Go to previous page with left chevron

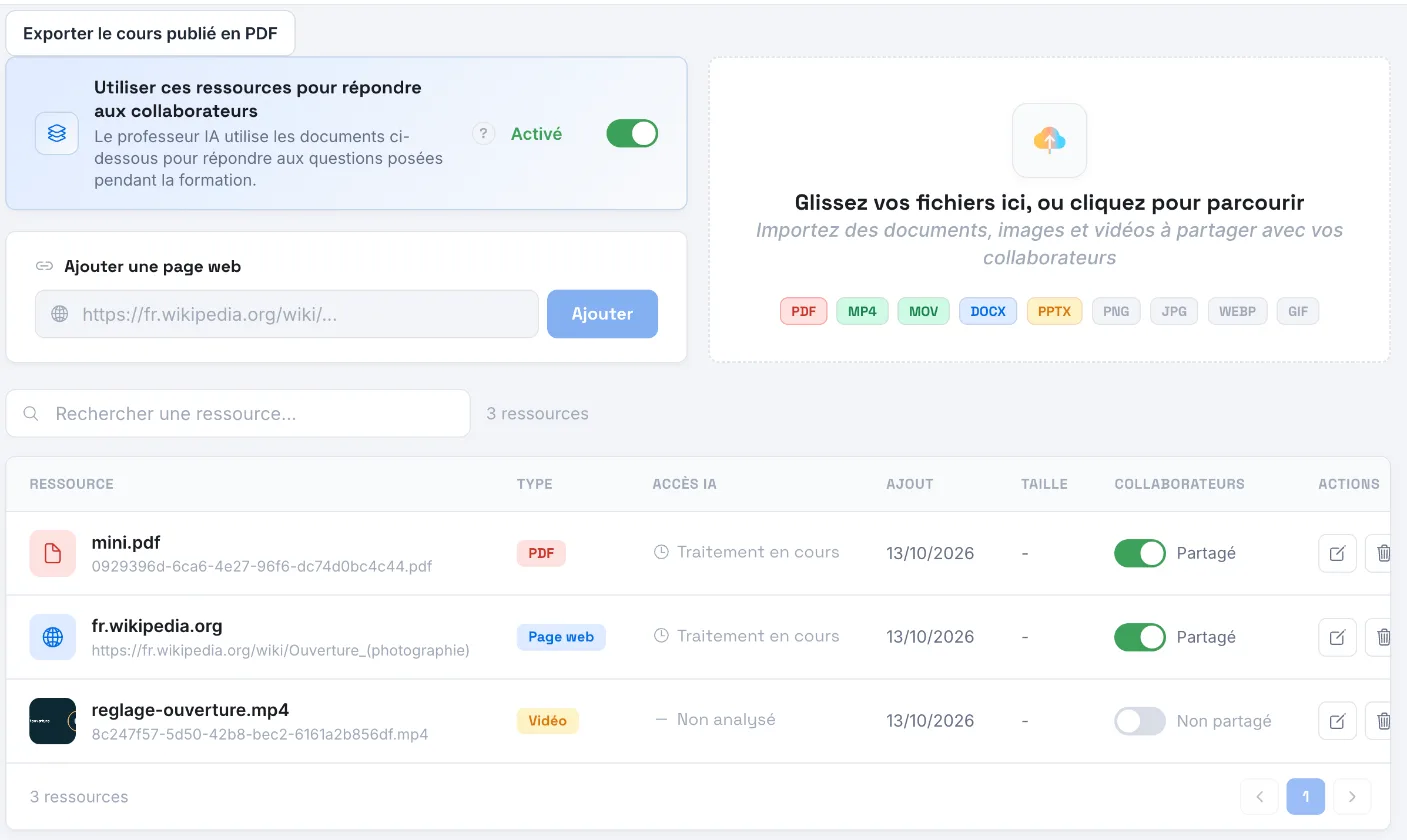1259,797
